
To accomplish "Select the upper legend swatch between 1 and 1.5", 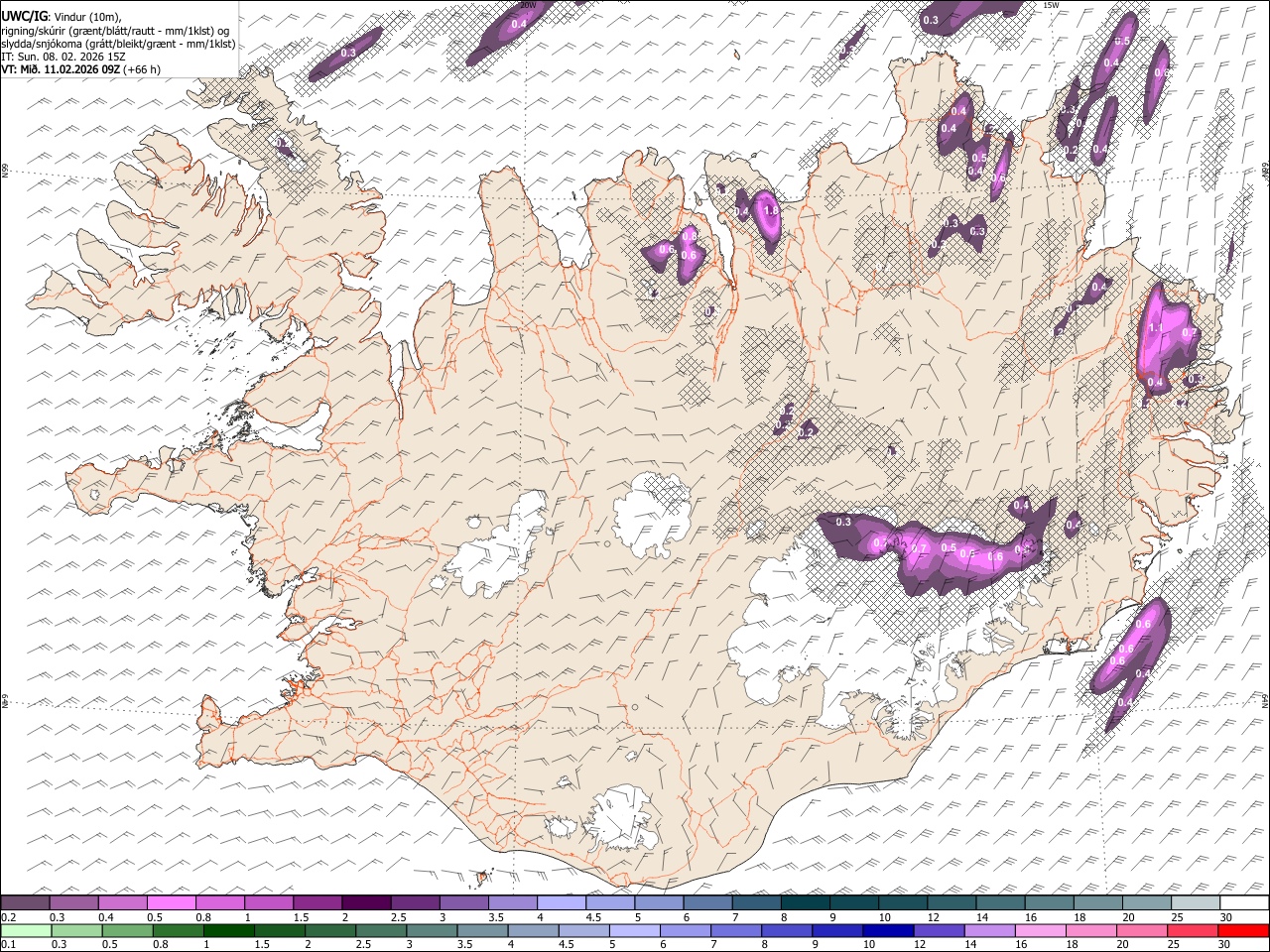I will [269, 902].
